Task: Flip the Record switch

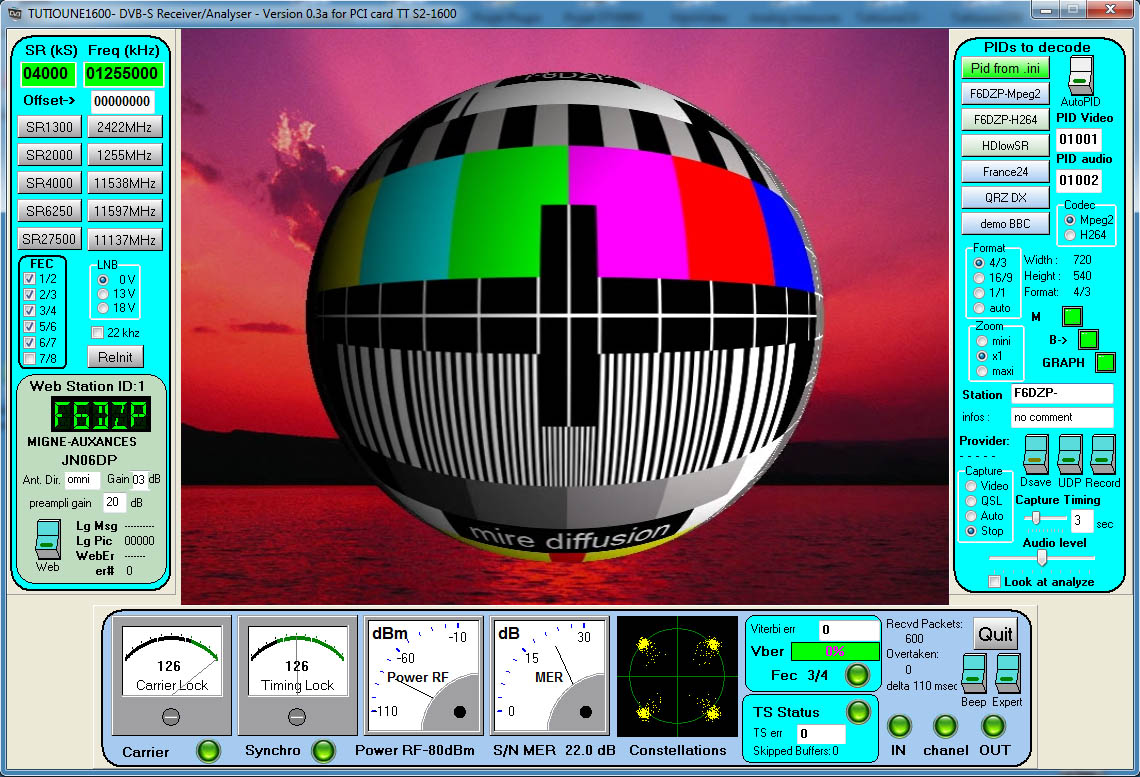Action: pos(1103,455)
